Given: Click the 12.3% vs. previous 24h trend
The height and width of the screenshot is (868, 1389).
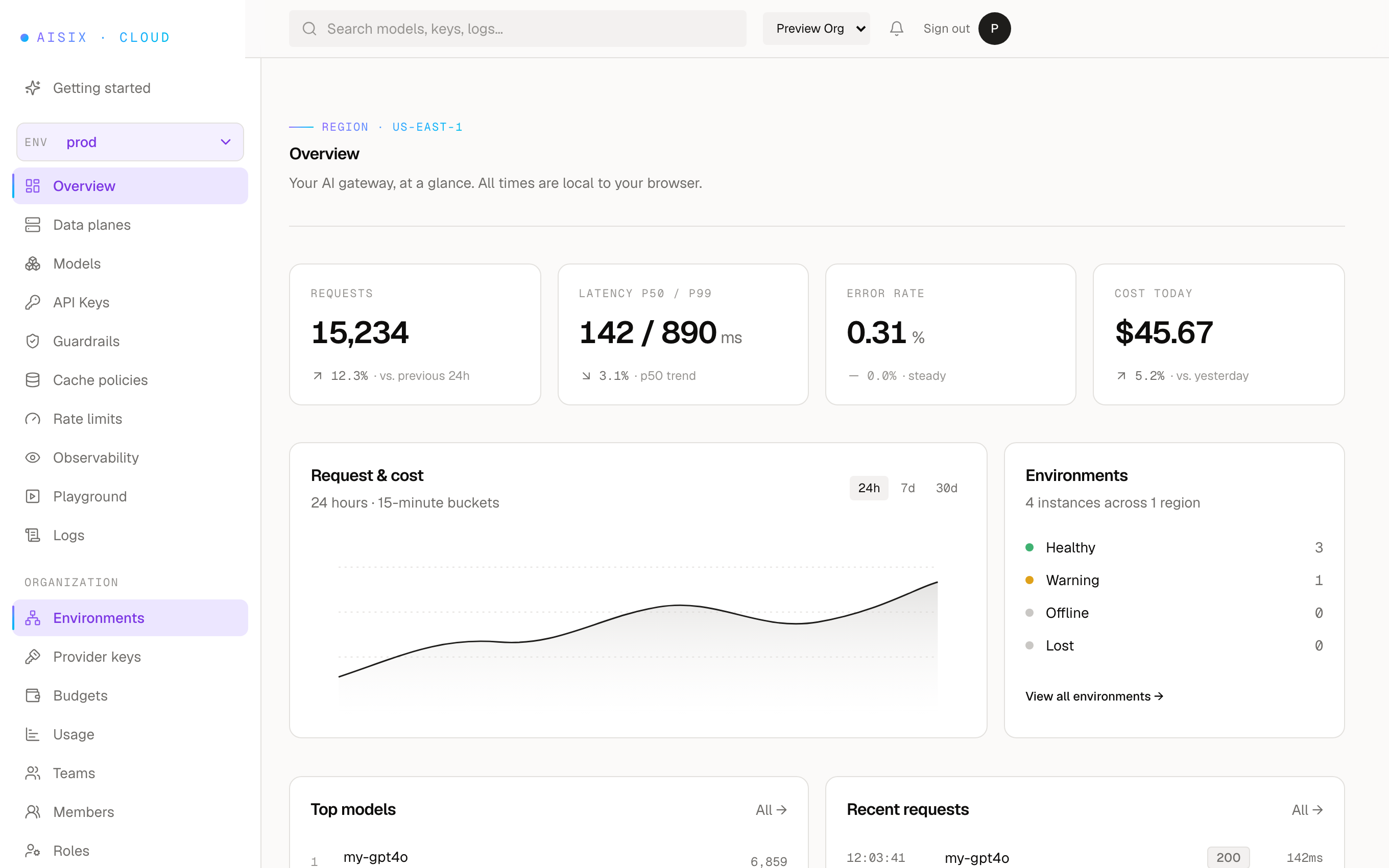Looking at the screenshot, I should tap(391, 375).
